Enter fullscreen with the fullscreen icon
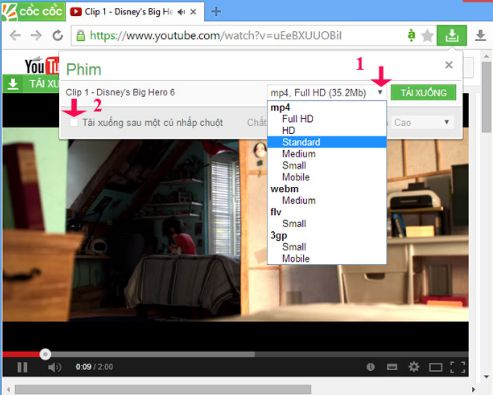Viewport: 493px width, 395px height. coord(457,367)
